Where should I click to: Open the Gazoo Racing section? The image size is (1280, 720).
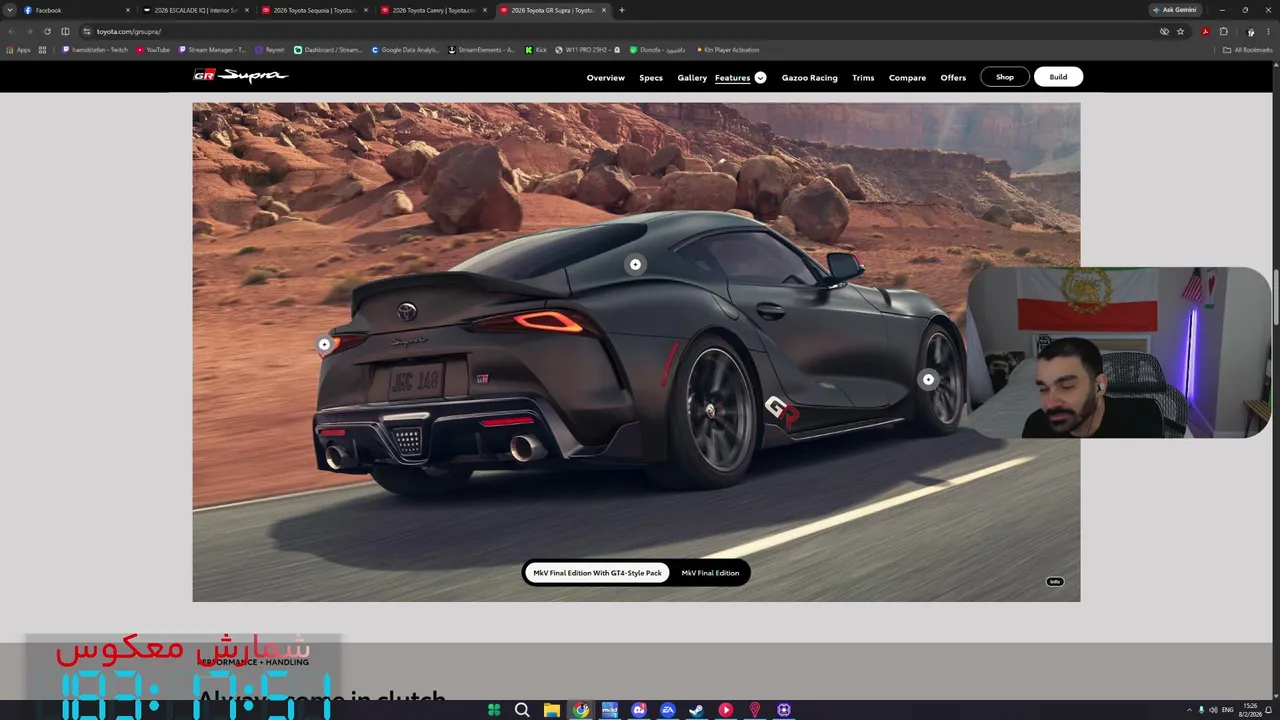click(809, 77)
